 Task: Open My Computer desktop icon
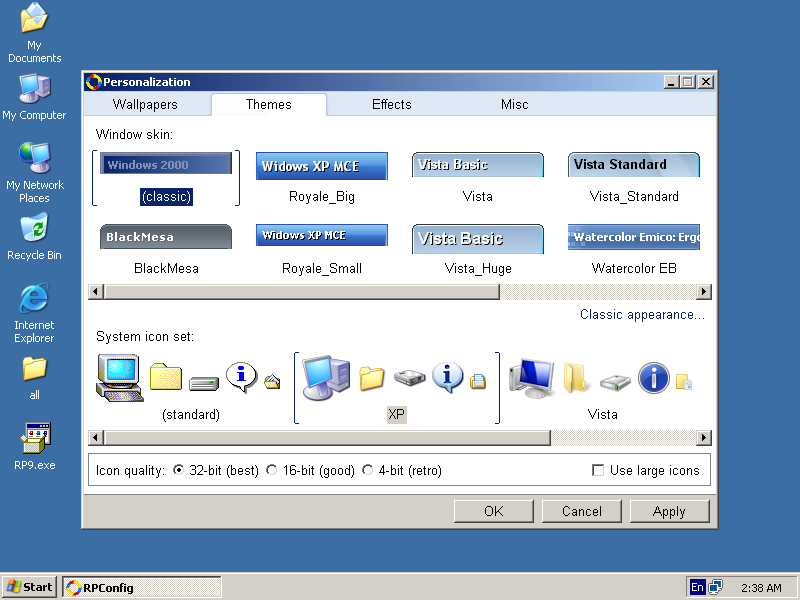[34, 97]
